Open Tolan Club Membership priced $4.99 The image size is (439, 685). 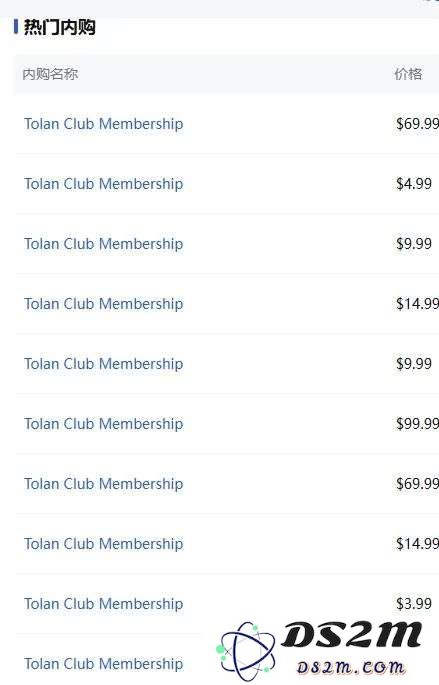[104, 184]
